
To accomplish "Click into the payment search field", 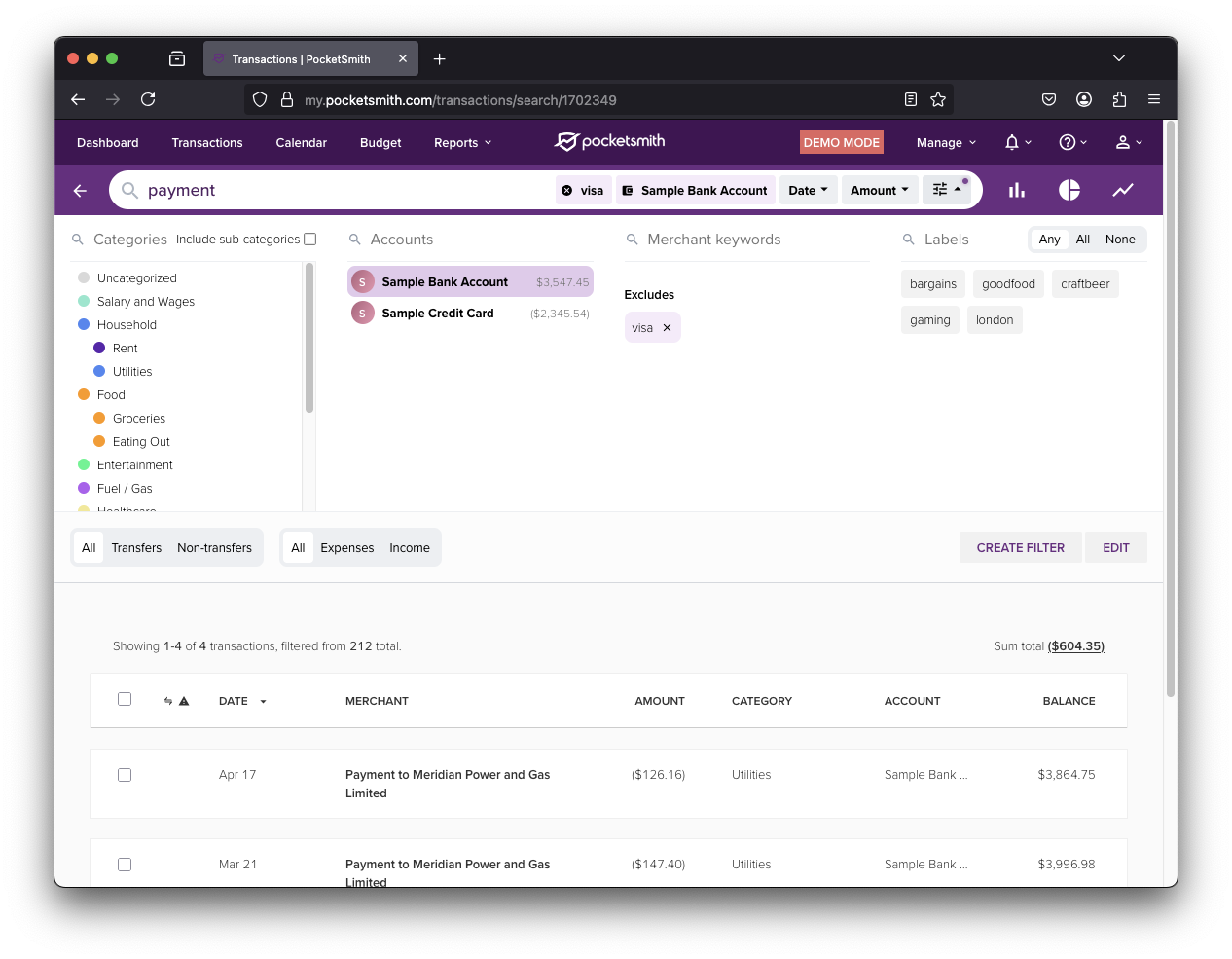I will coord(341,191).
